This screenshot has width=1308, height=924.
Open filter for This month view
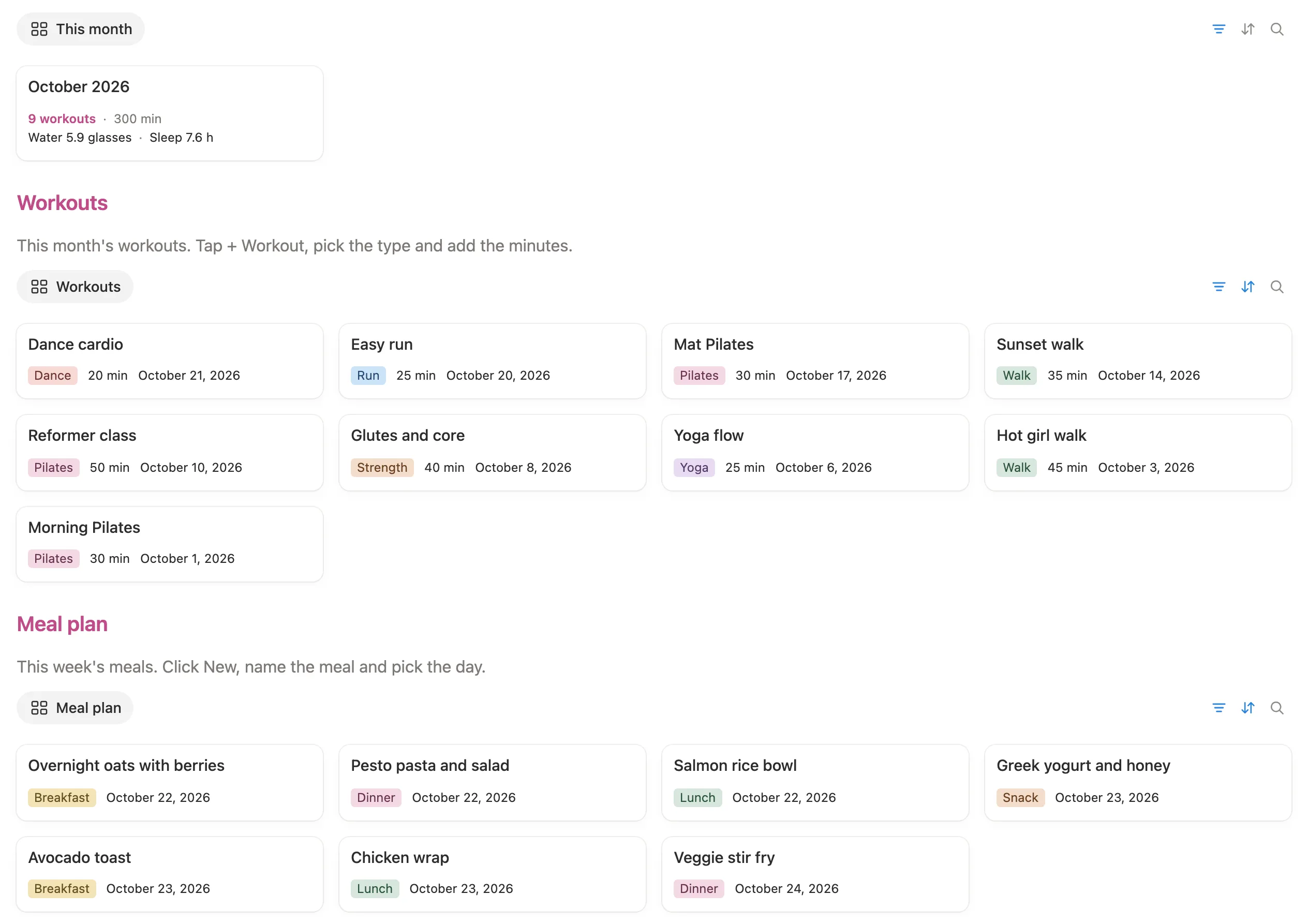coord(1218,29)
